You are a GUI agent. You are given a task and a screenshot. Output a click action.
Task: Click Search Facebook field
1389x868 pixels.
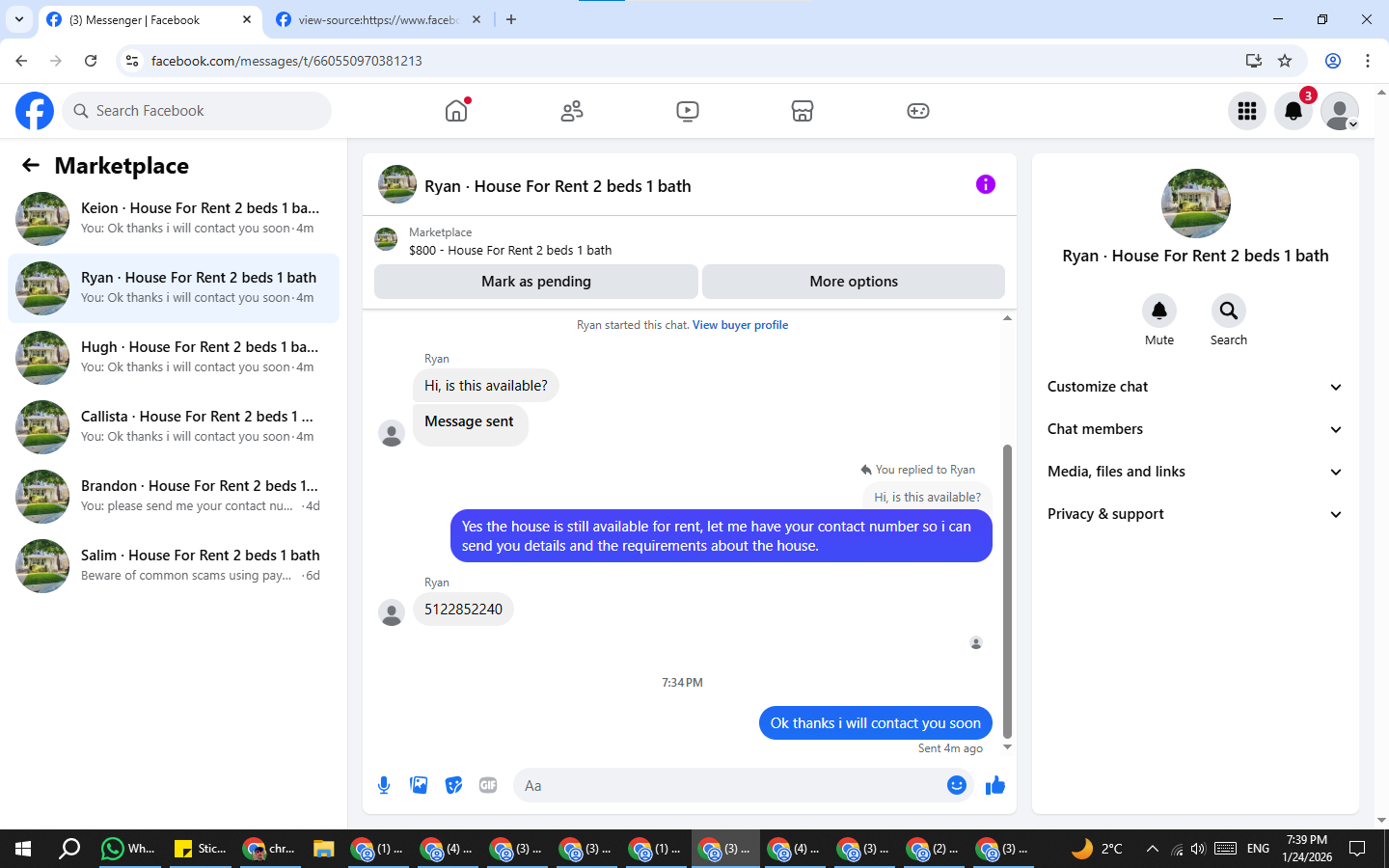pos(197,111)
